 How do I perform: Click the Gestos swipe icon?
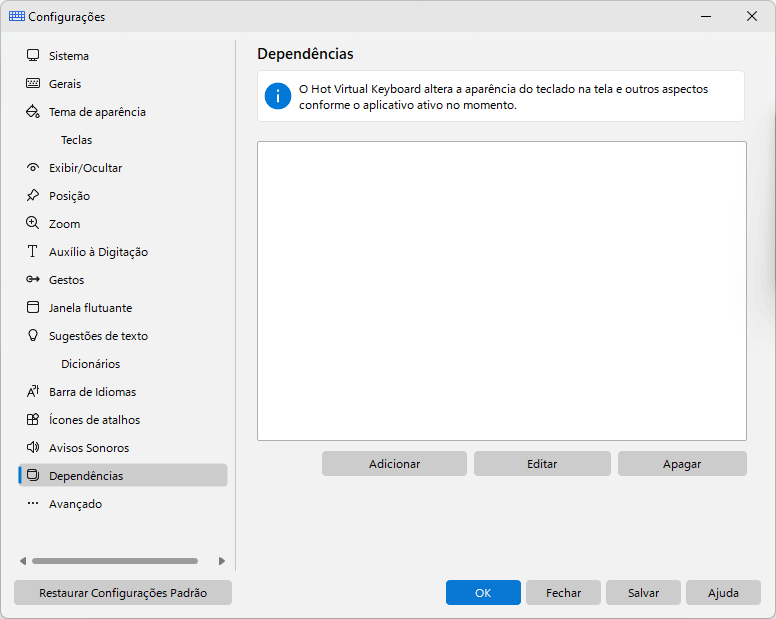point(33,280)
